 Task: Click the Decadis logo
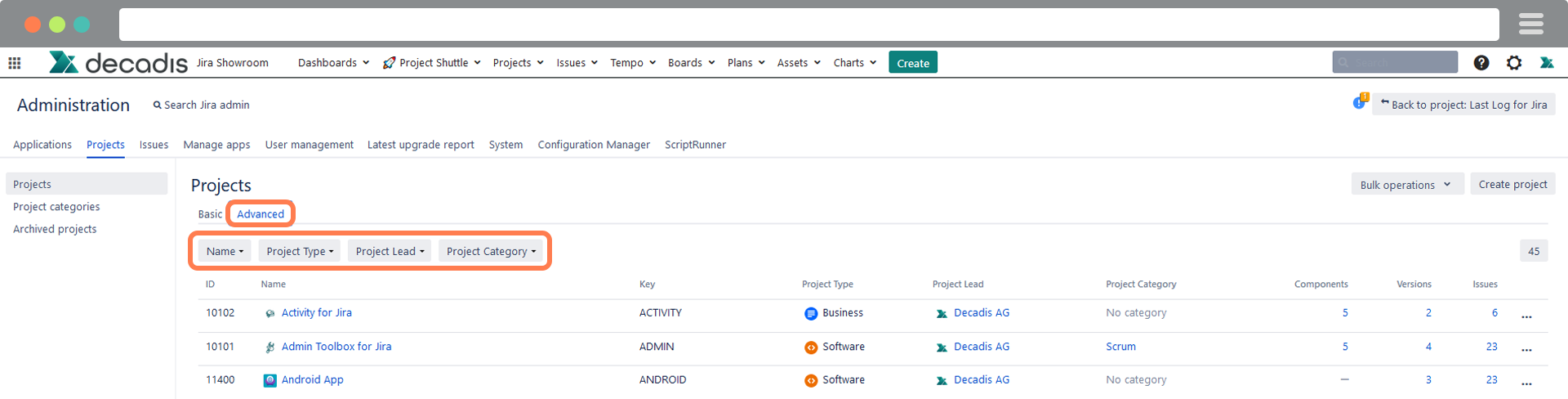coord(118,62)
